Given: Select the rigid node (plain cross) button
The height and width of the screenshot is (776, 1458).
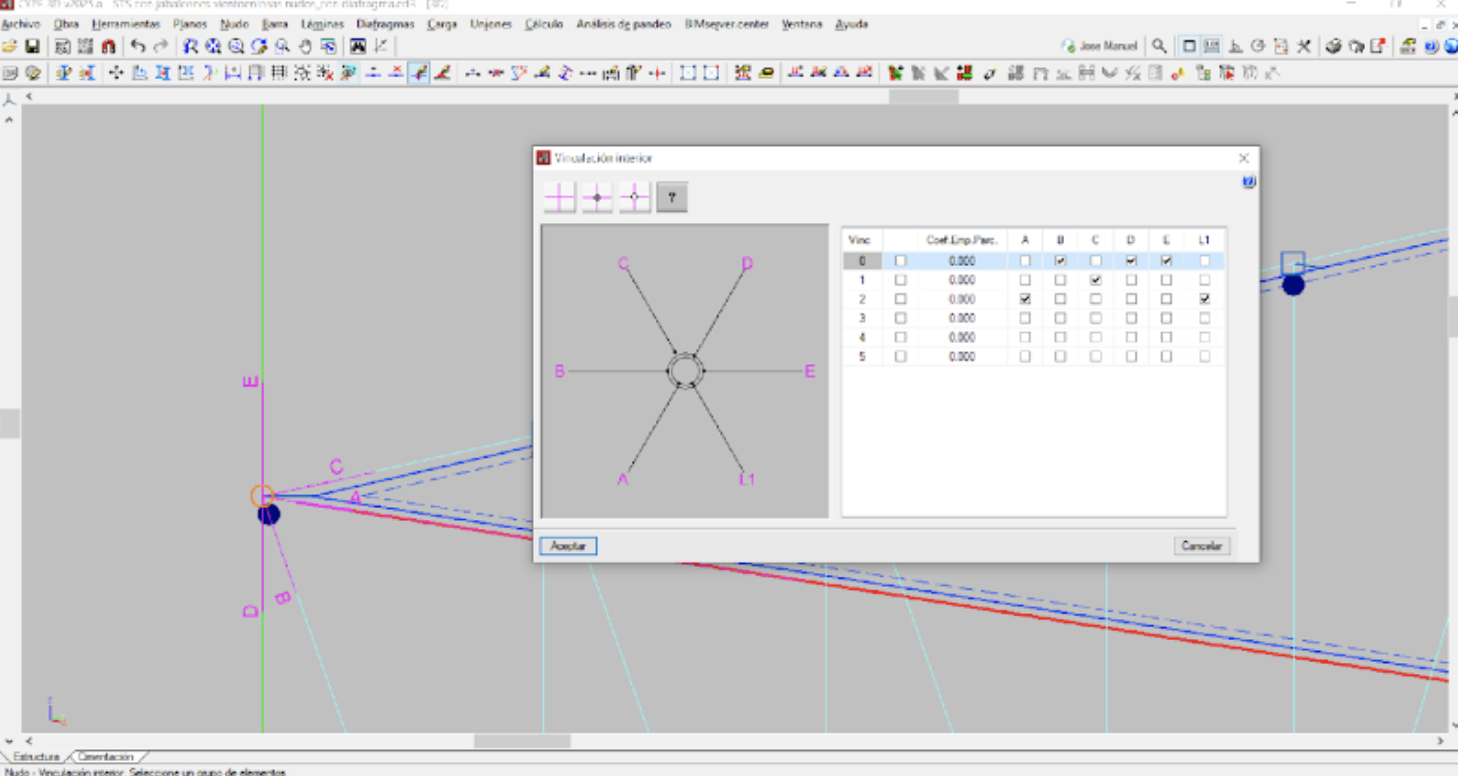Looking at the screenshot, I should tap(560, 197).
